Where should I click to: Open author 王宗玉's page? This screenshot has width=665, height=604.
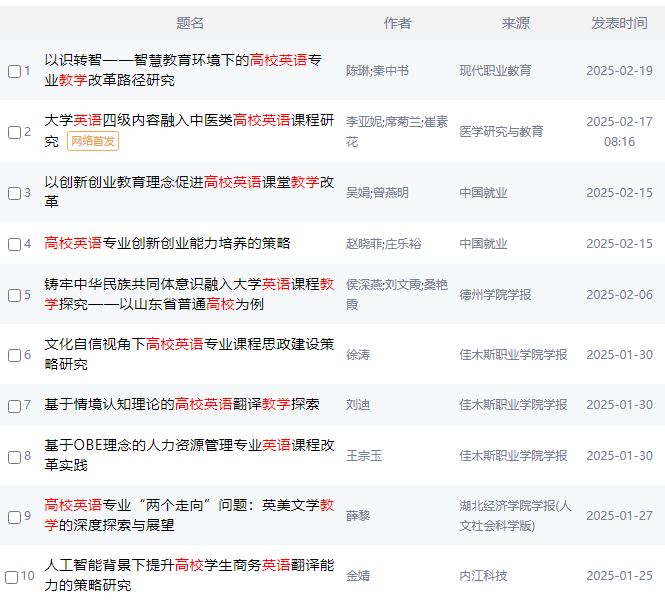[x=364, y=456]
